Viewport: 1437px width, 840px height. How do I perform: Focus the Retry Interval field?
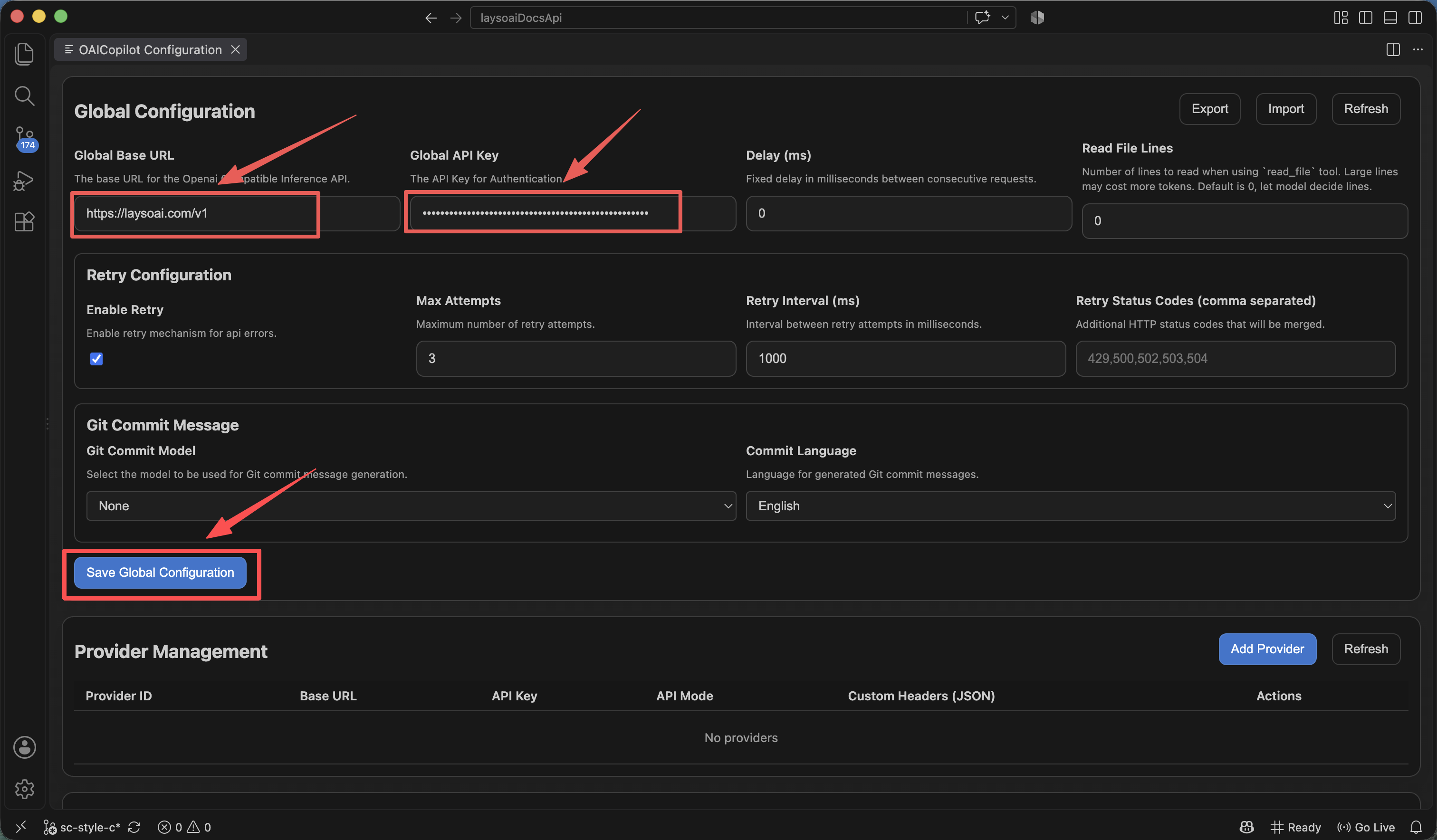[906, 359]
